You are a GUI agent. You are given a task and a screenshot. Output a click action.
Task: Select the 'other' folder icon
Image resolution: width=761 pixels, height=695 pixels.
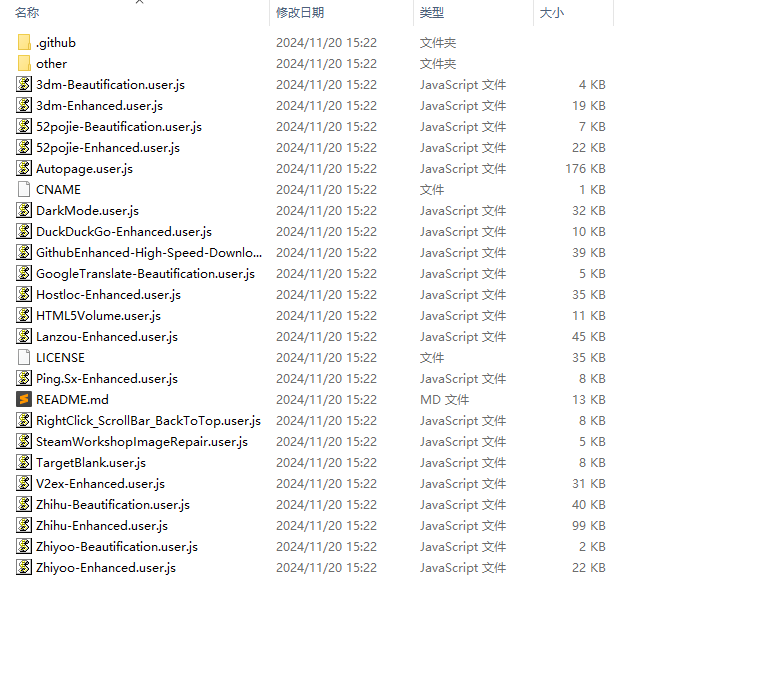[24, 64]
